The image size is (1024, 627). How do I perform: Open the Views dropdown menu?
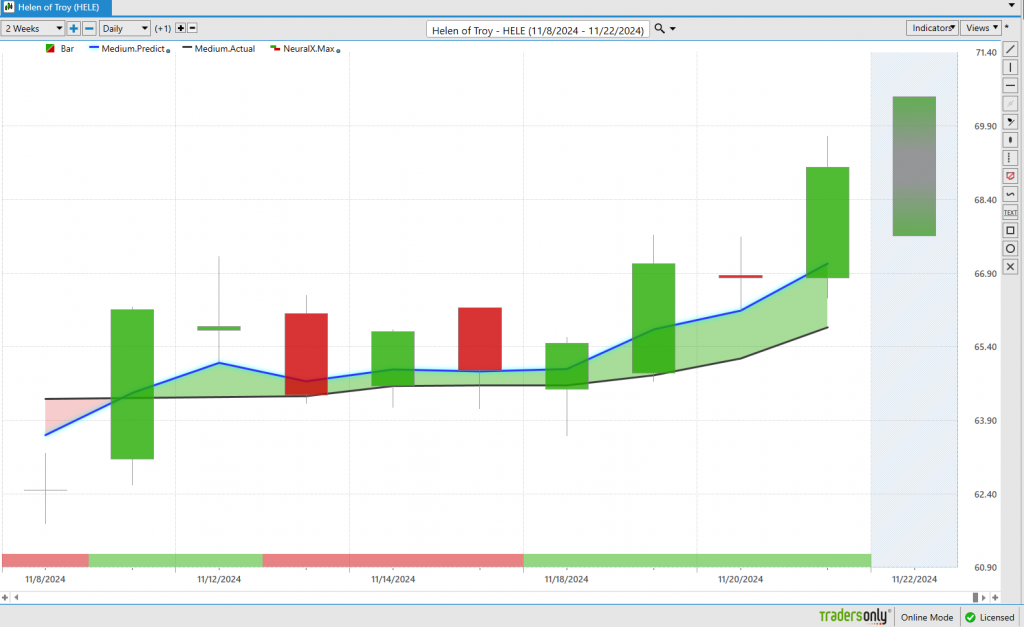click(982, 28)
